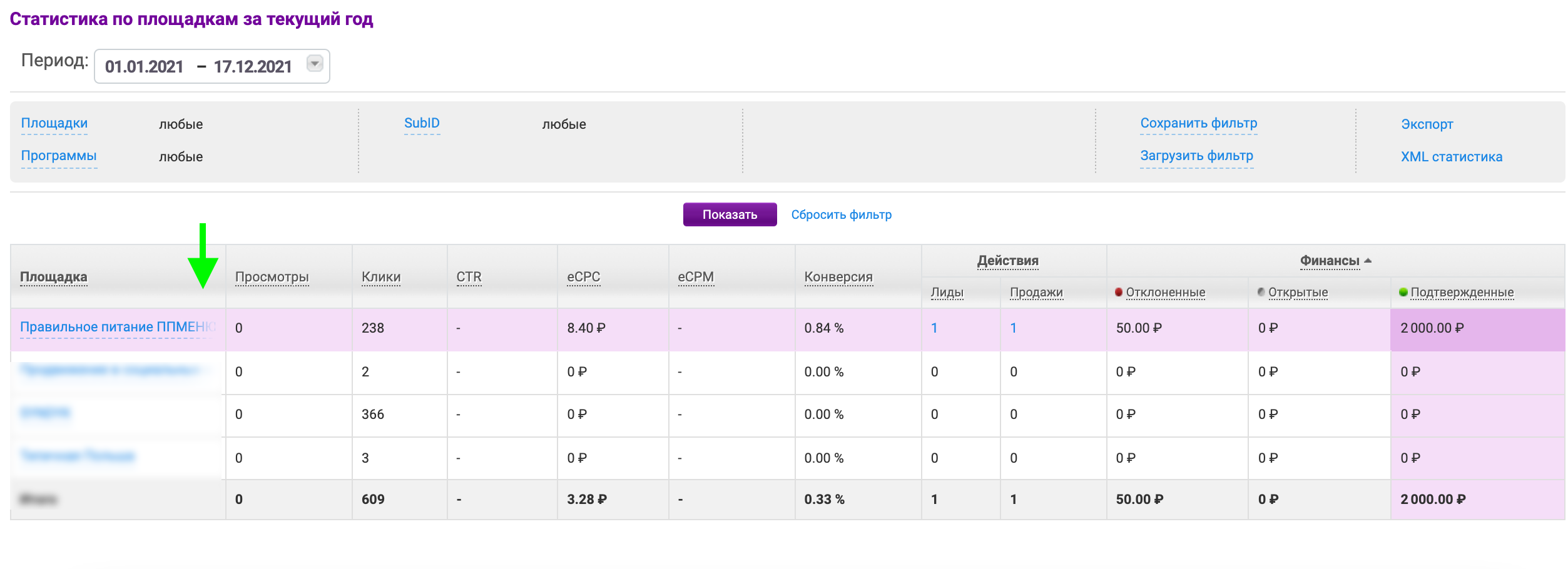Open the period date range dropdown arrow
The image size is (1568, 569).
(x=315, y=63)
